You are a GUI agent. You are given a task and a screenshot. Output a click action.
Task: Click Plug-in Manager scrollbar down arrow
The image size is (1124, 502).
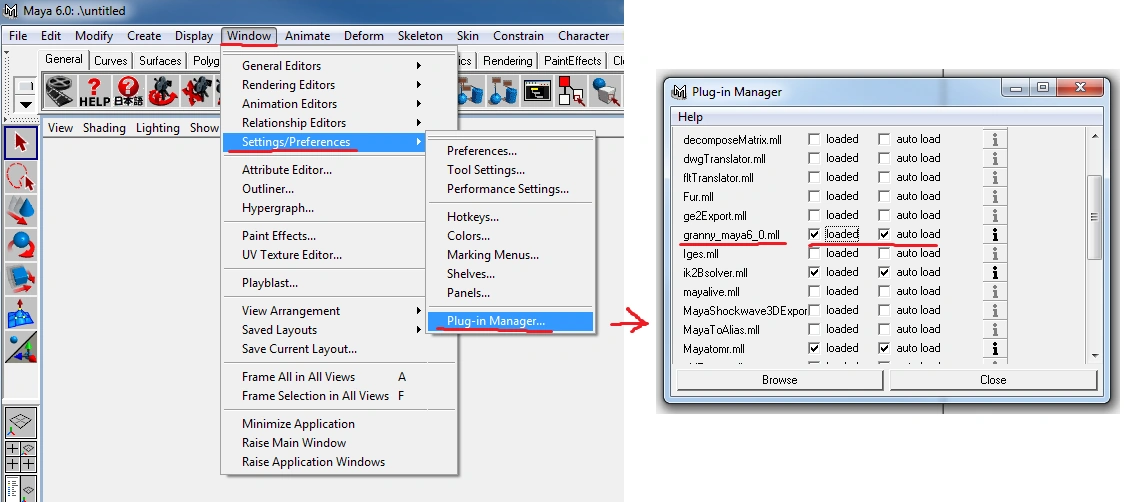1094,354
